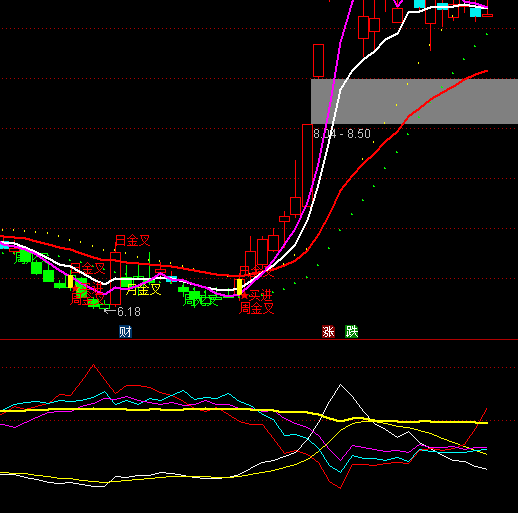Click the green 周死叉 label near chart bottom

click(200, 300)
